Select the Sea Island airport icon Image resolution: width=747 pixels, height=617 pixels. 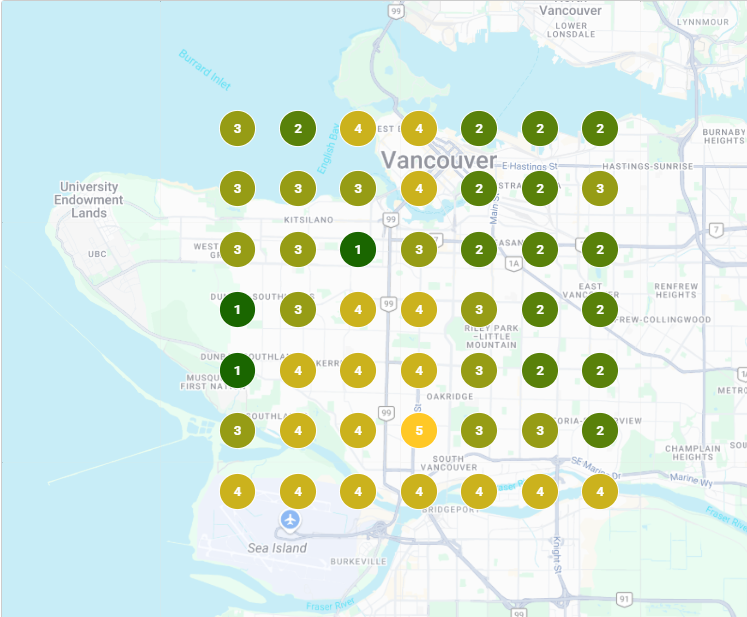(290, 519)
